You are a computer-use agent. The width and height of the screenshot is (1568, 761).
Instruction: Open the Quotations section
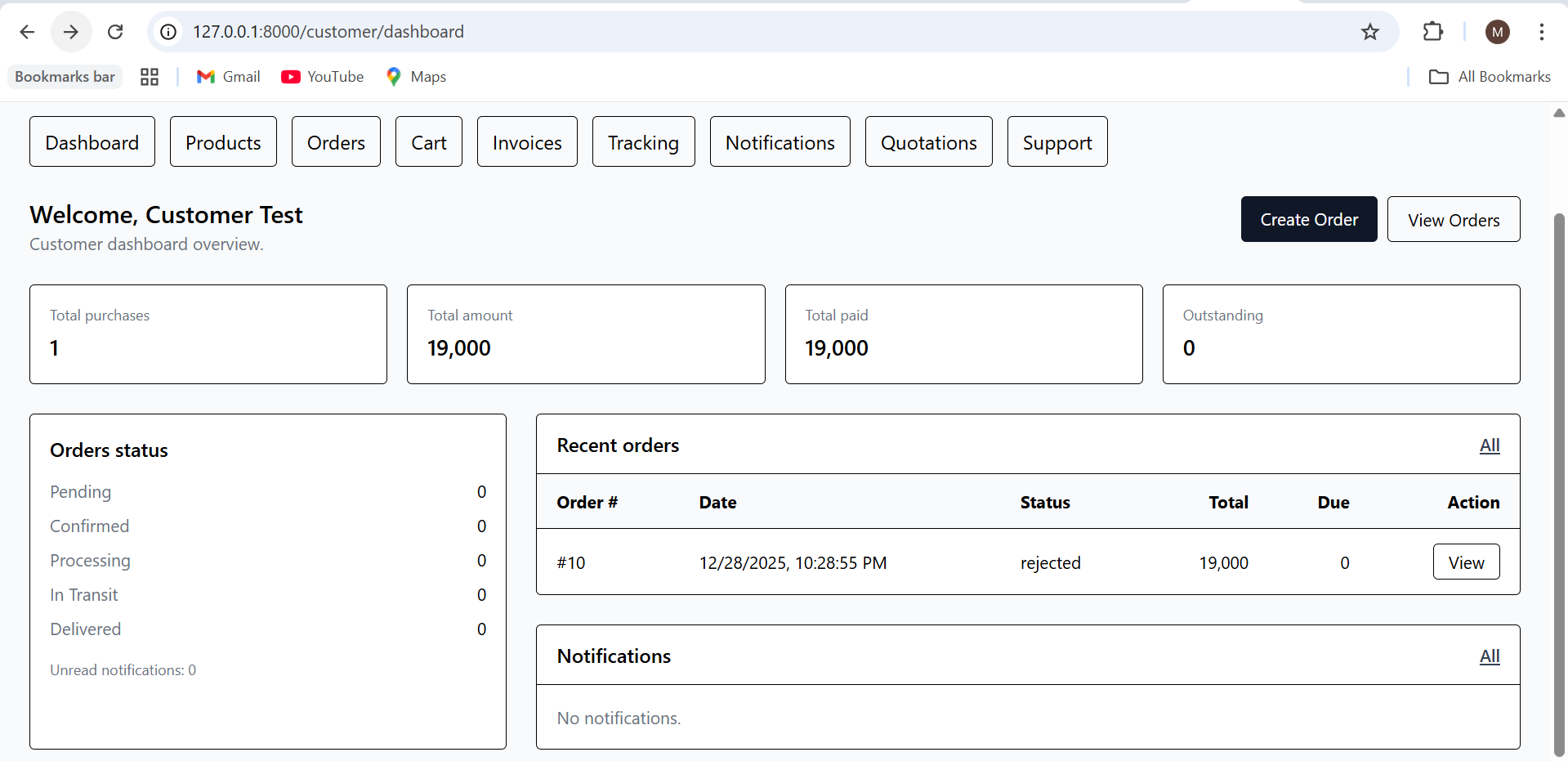[928, 141]
